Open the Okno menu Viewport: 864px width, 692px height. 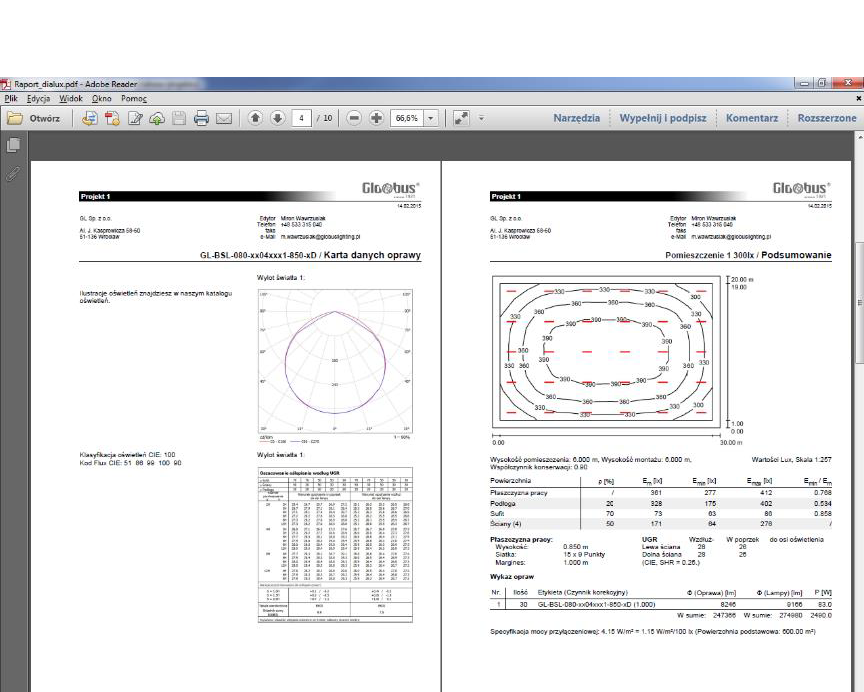(x=102, y=99)
